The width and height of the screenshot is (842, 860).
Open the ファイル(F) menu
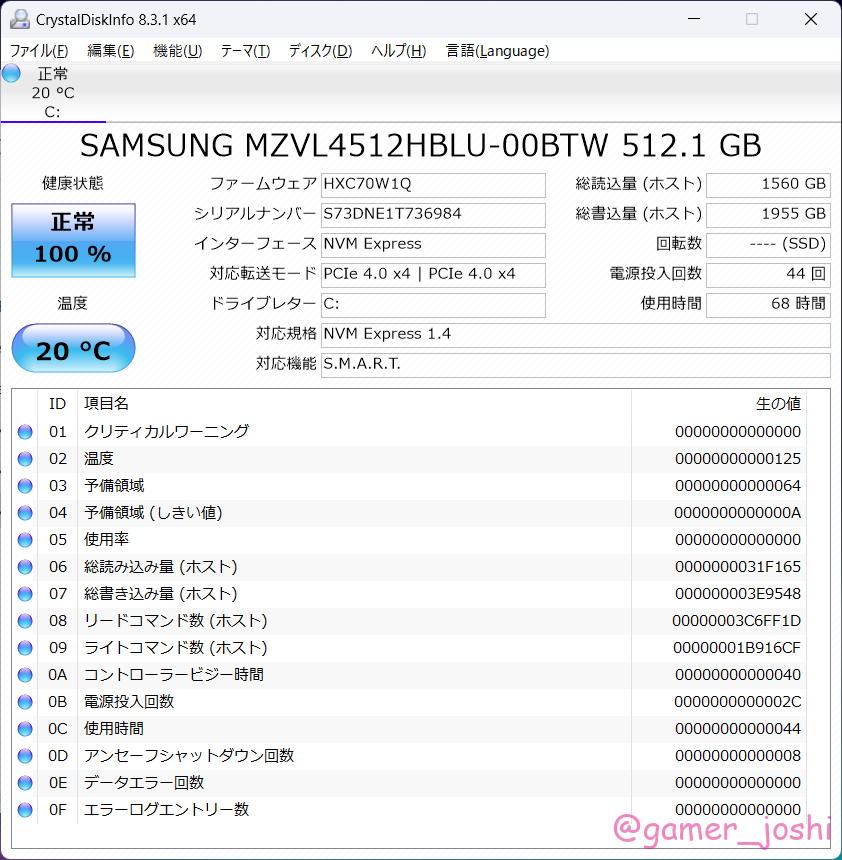click(x=39, y=51)
